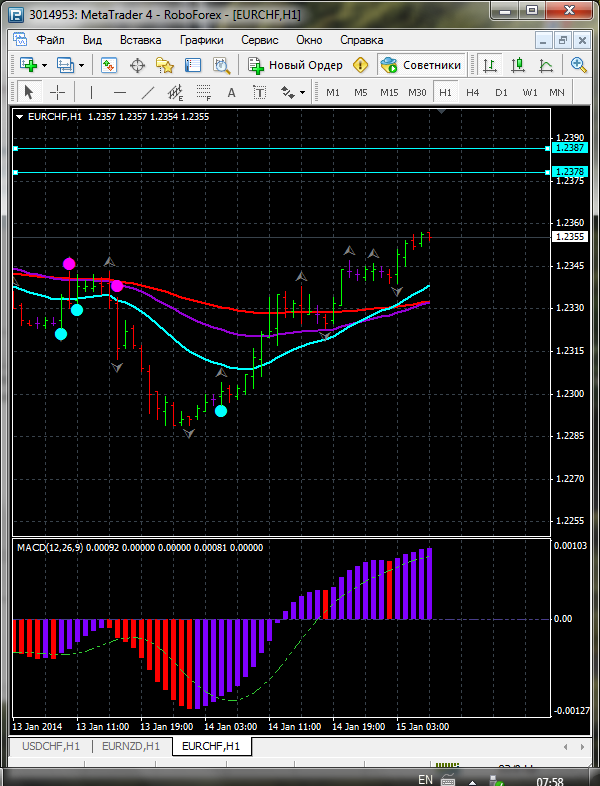Select the vertical line drawing tool
600x786 pixels.
pyautogui.click(x=91, y=92)
